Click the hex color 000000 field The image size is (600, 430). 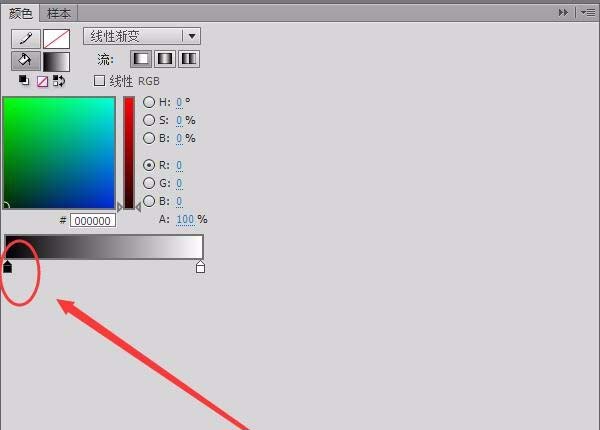coord(93,221)
